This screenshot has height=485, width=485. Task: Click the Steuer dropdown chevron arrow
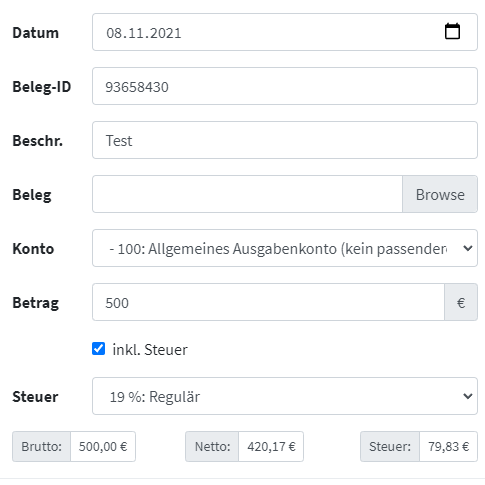pyautogui.click(x=468, y=396)
